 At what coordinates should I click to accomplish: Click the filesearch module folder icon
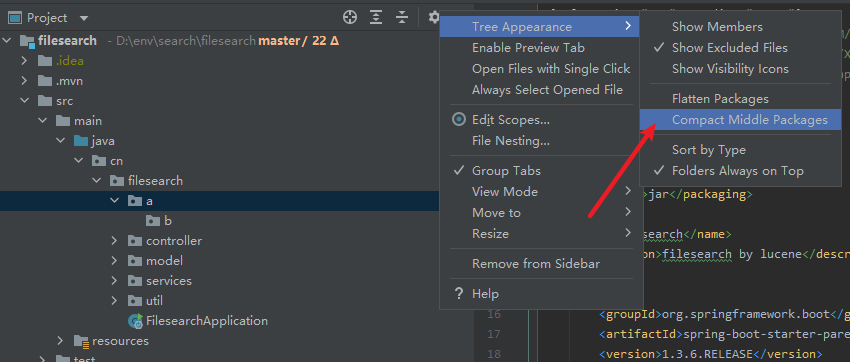[x=28, y=41]
